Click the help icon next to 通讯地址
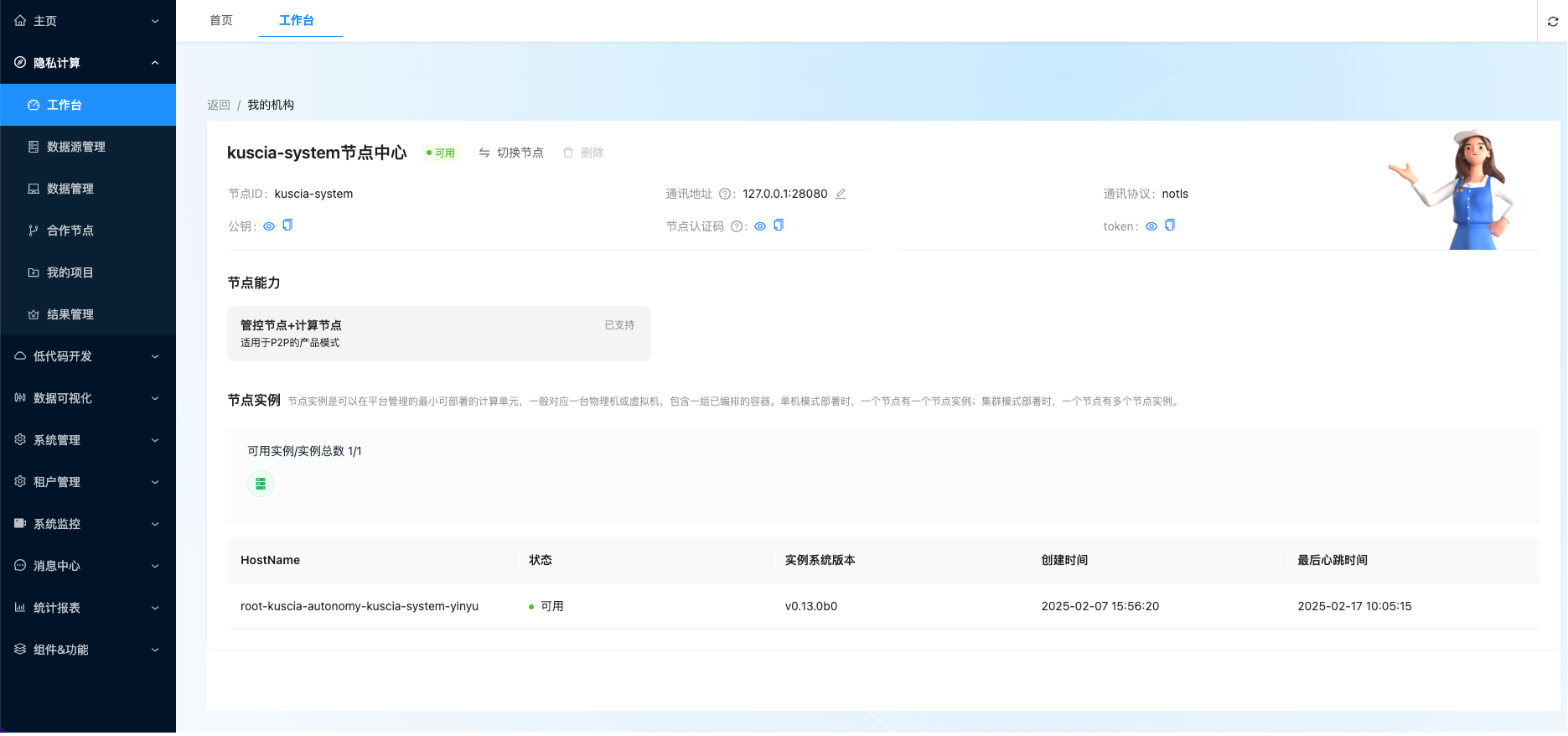Image resolution: width=1568 pixels, height=736 pixels. [x=725, y=194]
